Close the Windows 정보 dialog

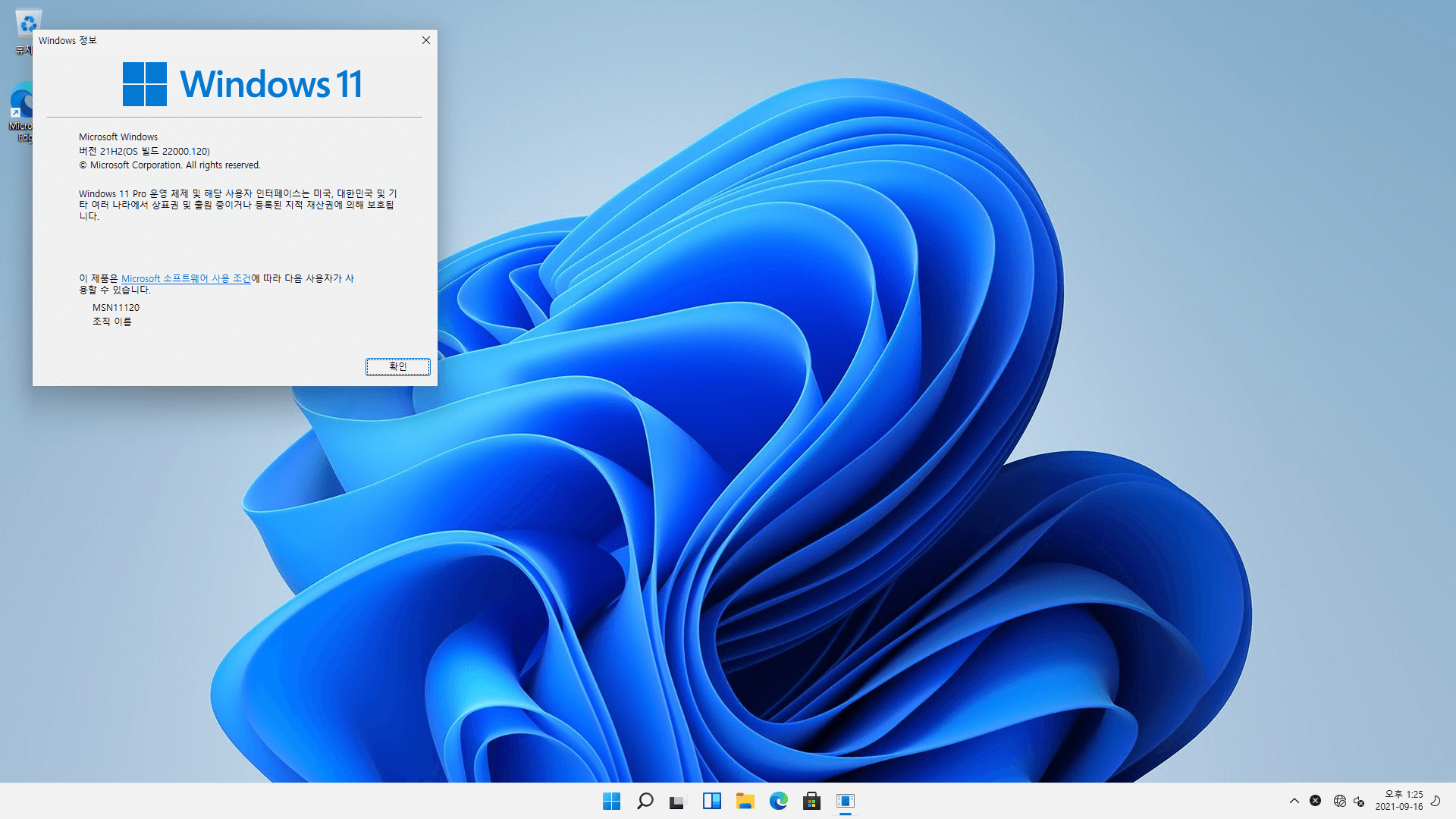point(426,40)
